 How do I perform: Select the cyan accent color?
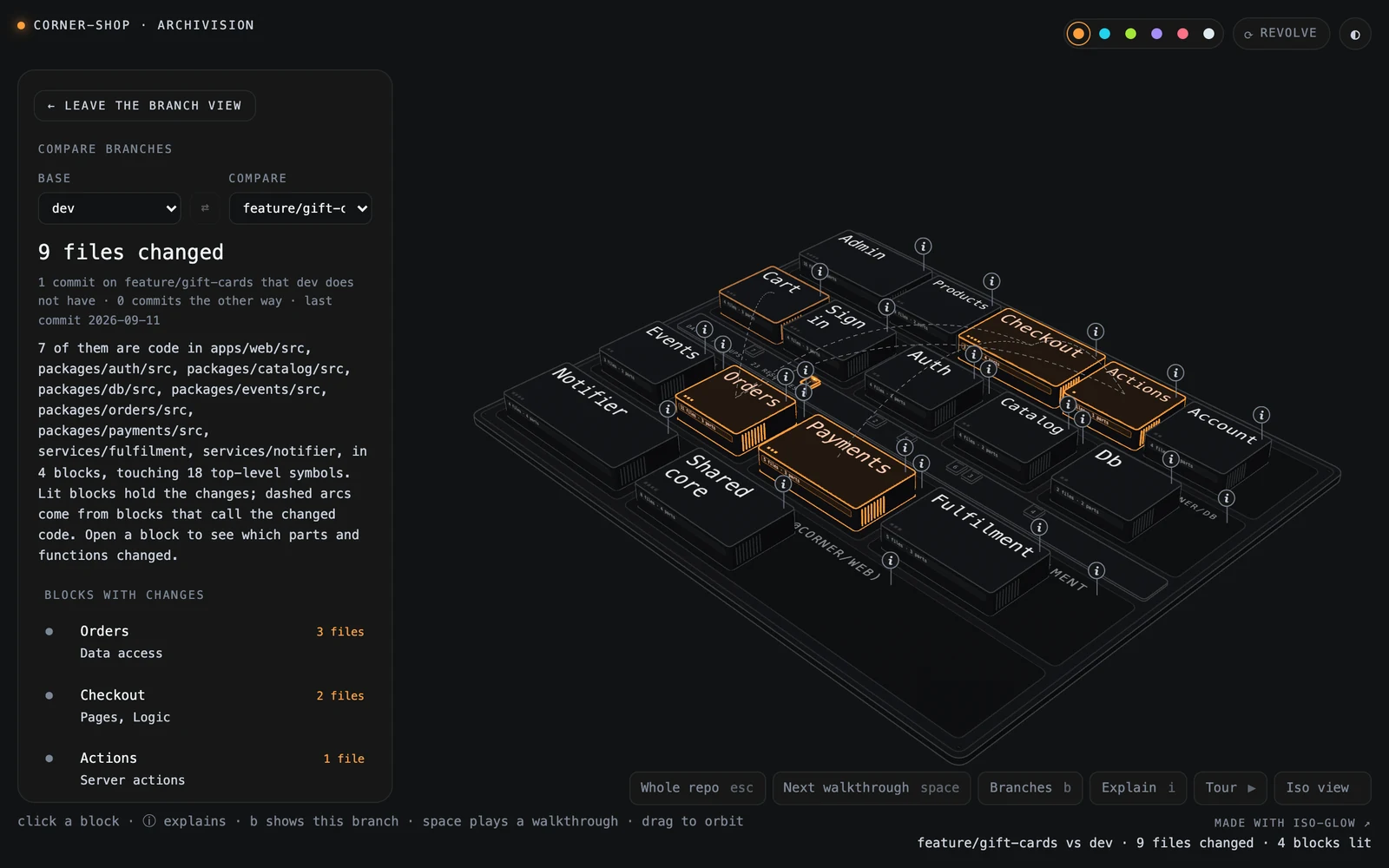pyautogui.click(x=1104, y=34)
